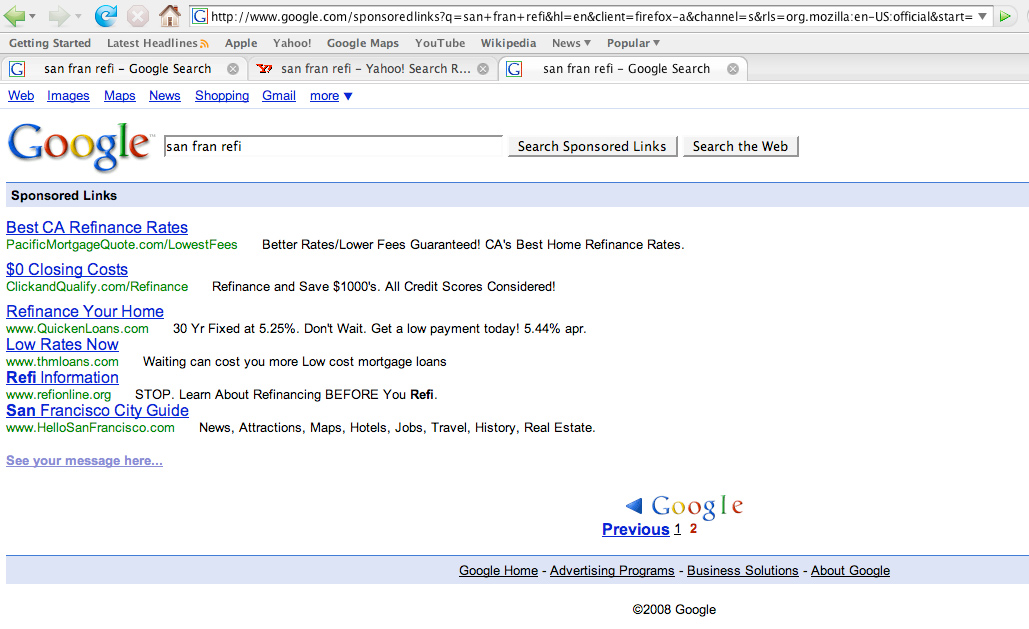Open the Business Solutions footer link

743,571
